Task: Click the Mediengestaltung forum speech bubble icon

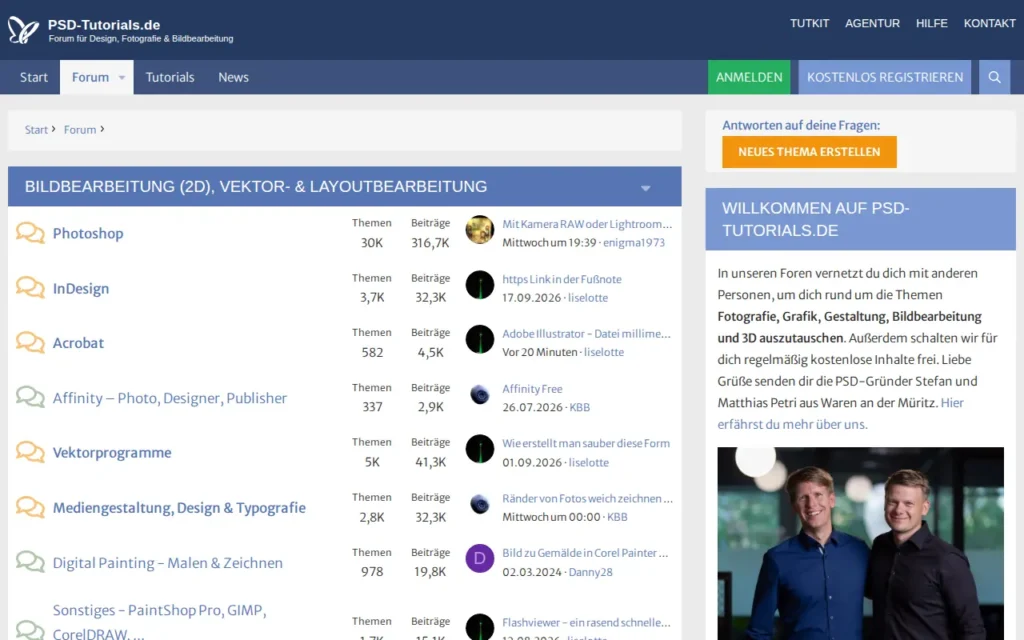Action: [30, 507]
